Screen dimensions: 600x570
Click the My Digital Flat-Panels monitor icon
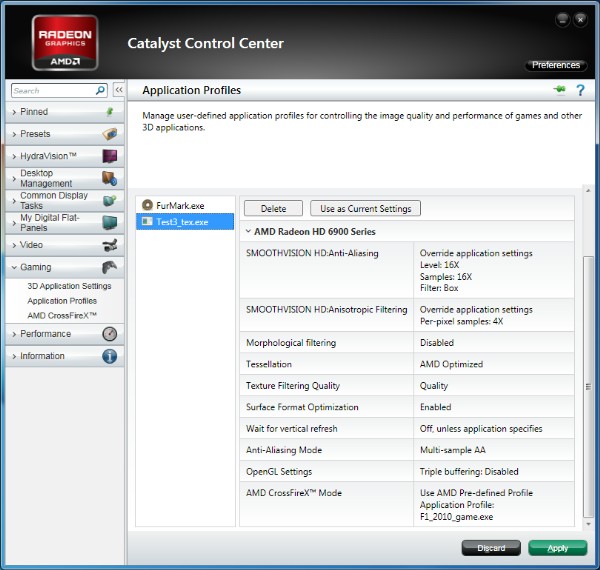pyautogui.click(x=110, y=223)
